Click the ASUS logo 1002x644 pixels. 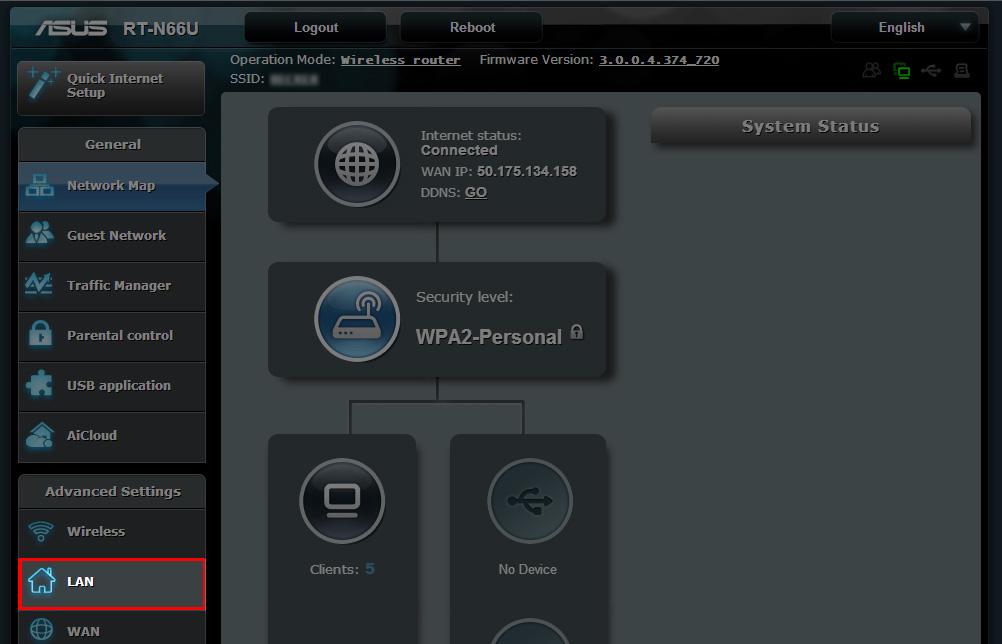(x=71, y=28)
